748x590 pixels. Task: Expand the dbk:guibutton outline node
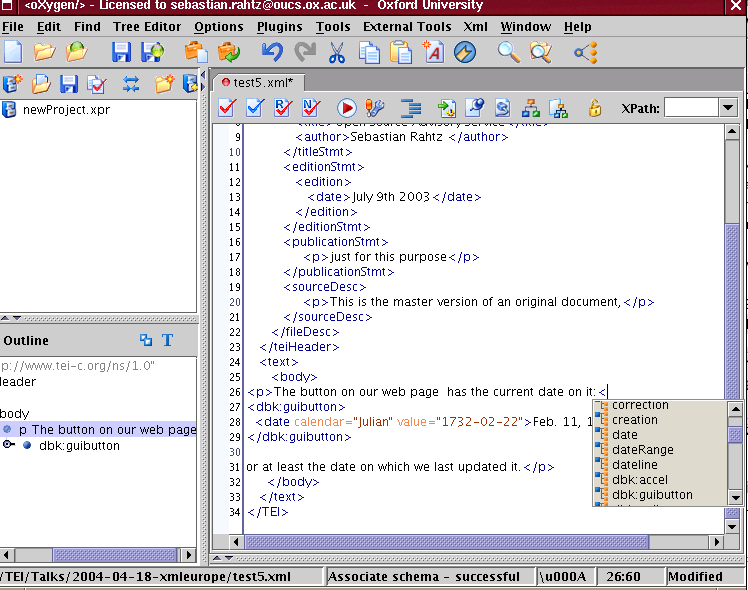point(9,446)
